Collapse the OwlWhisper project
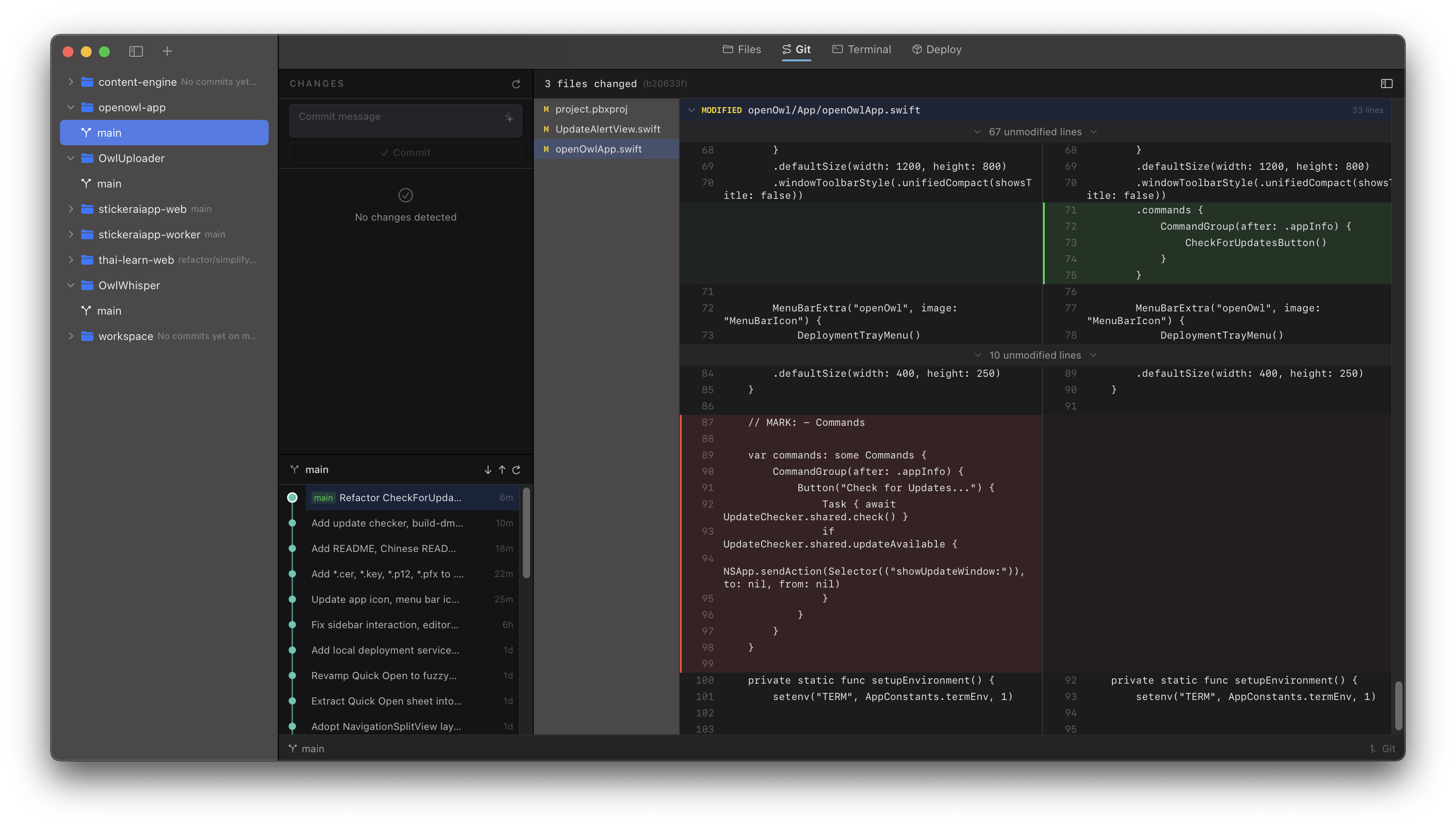 [70, 286]
